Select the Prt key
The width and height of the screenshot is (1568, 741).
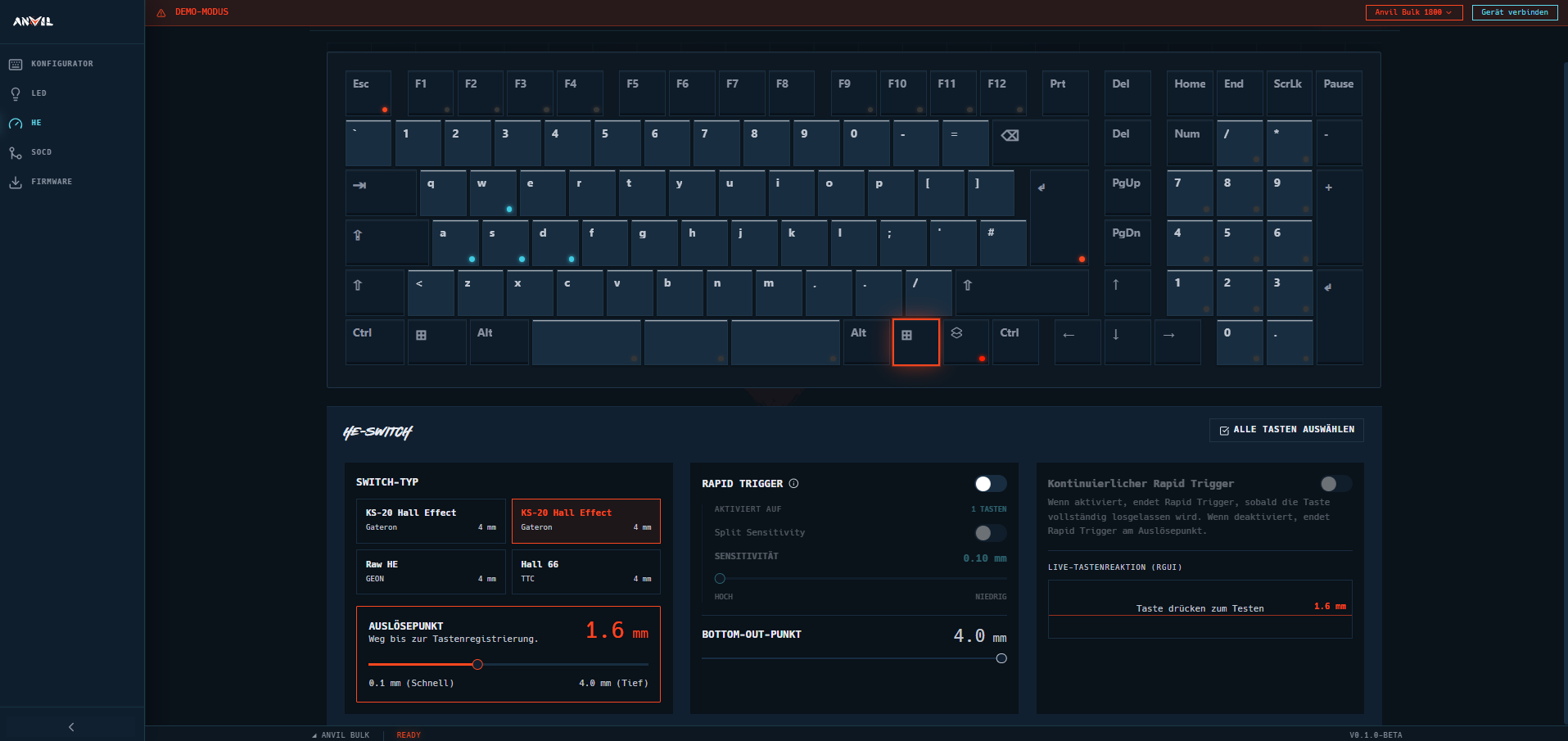(x=1065, y=93)
